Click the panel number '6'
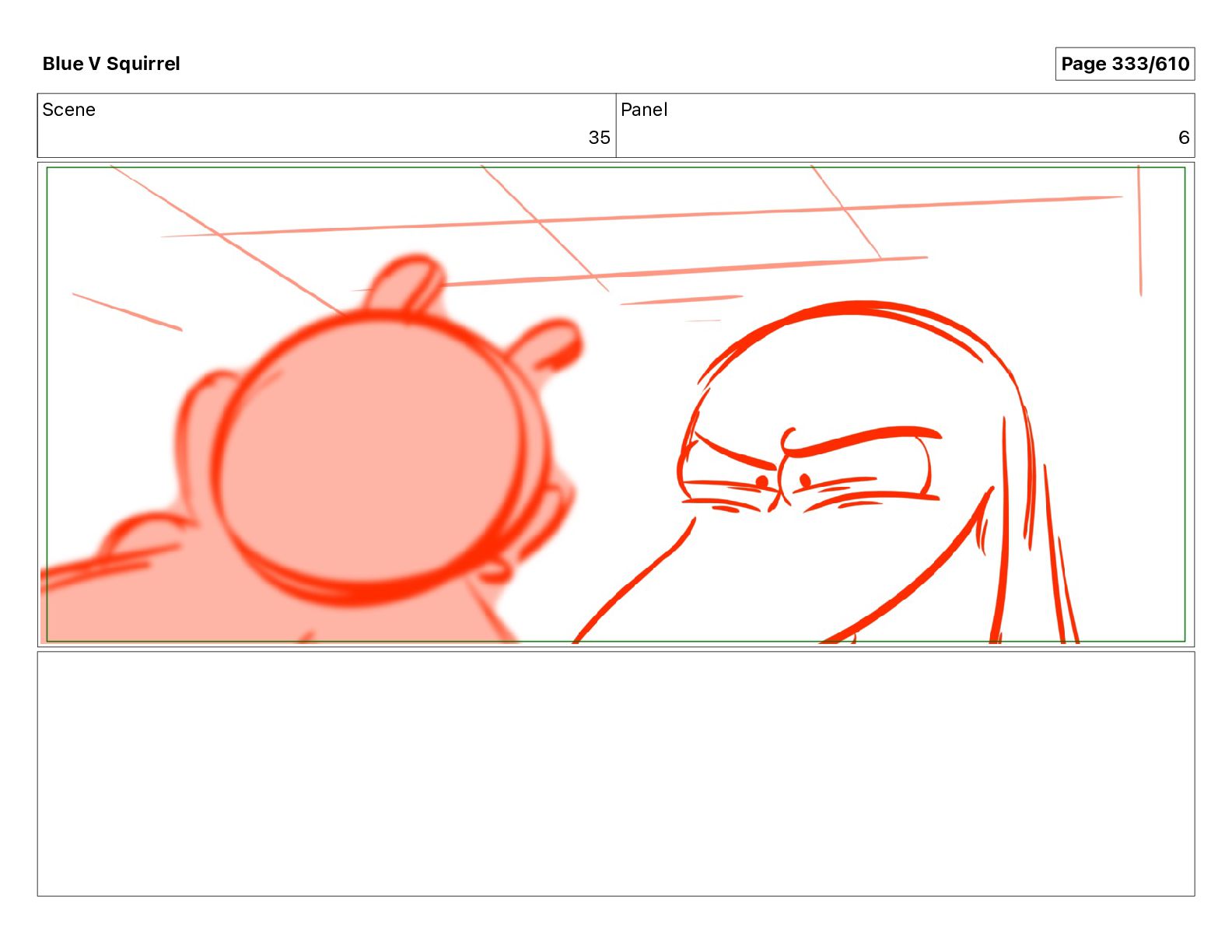Screen dimensions: 1232x952 click(1184, 138)
